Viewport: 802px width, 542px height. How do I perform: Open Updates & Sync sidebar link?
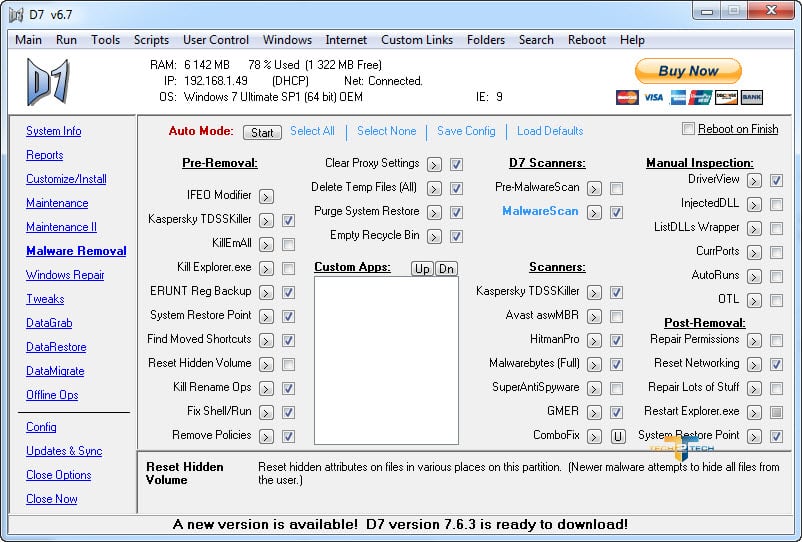(64, 451)
